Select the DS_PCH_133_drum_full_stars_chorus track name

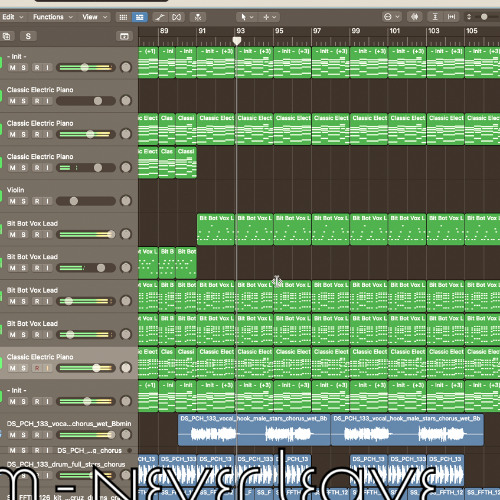point(66,464)
